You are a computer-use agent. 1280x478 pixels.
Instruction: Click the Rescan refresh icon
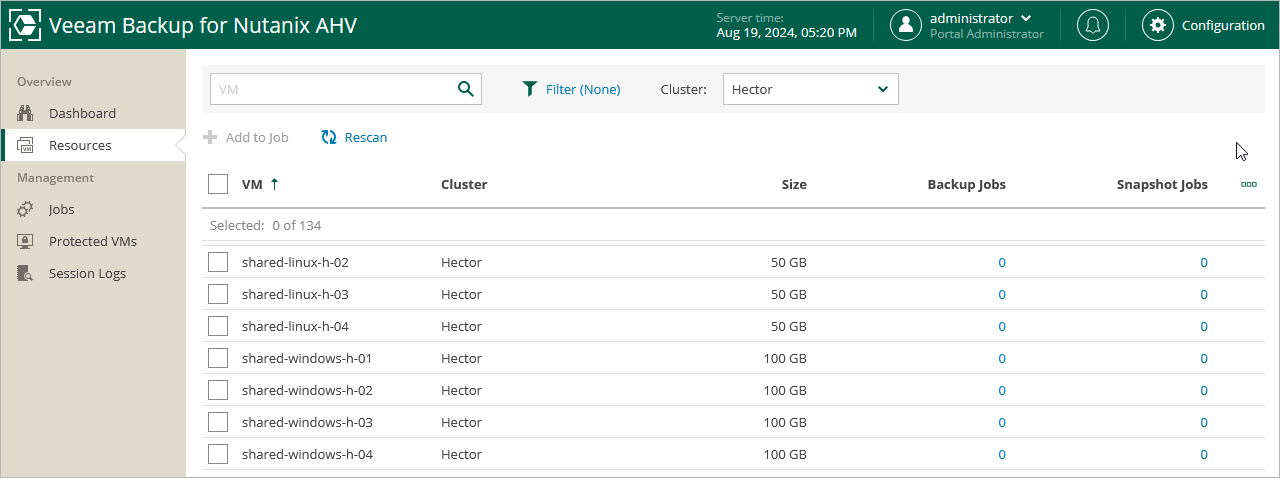[329, 137]
